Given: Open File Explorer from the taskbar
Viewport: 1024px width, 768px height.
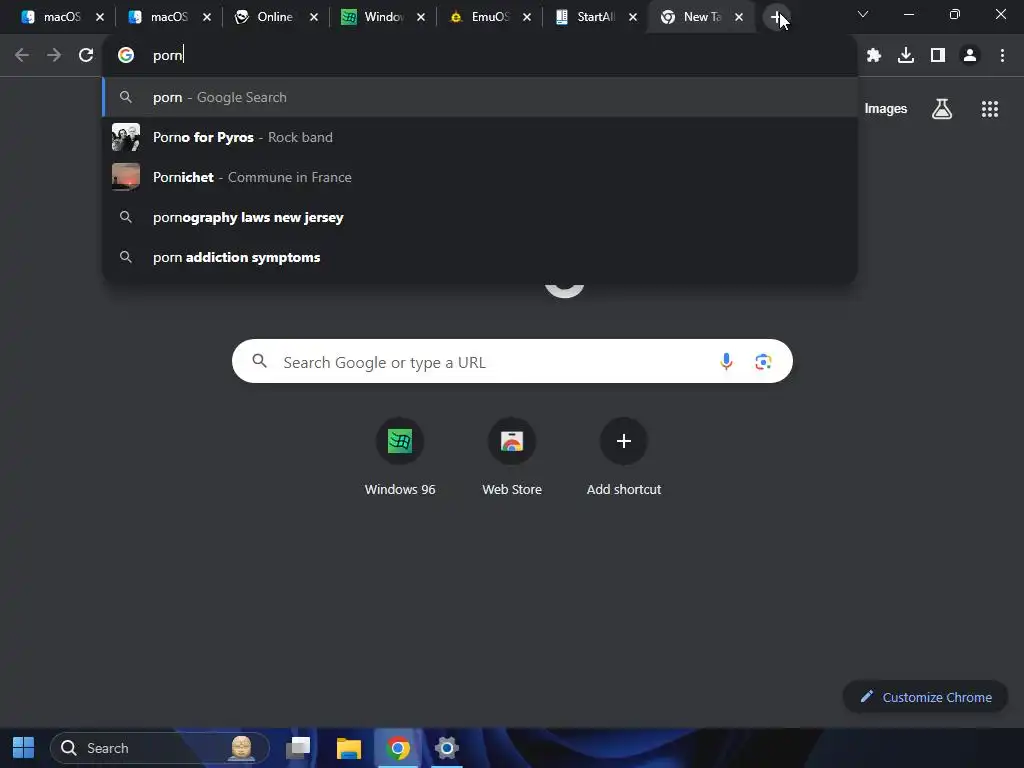Looking at the screenshot, I should pyautogui.click(x=349, y=748).
